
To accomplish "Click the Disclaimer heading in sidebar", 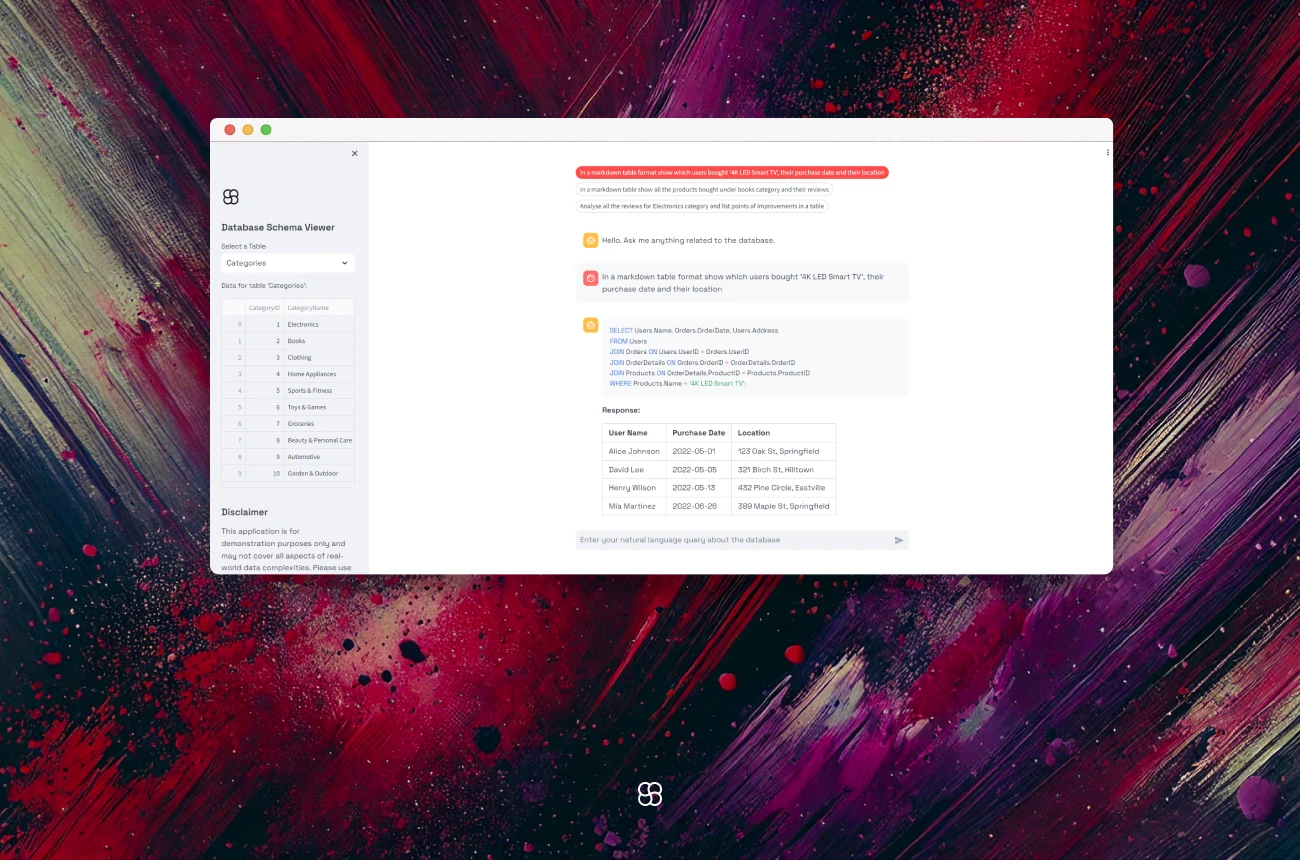I will point(244,512).
